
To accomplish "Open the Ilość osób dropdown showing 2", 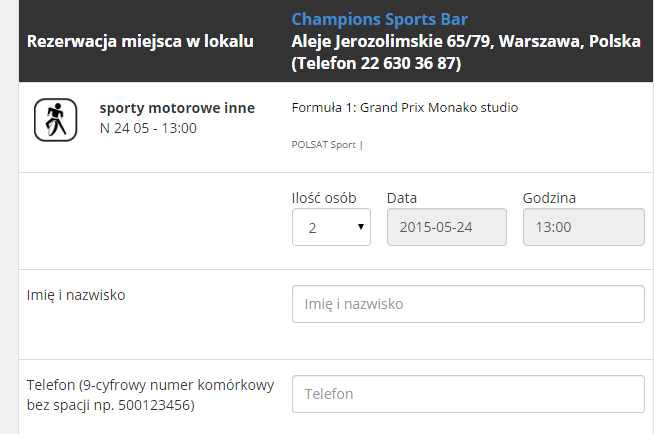I will [x=331, y=227].
